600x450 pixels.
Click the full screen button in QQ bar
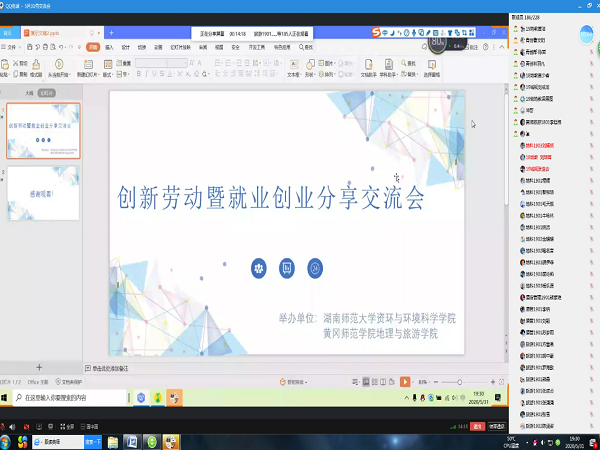(67, 426)
